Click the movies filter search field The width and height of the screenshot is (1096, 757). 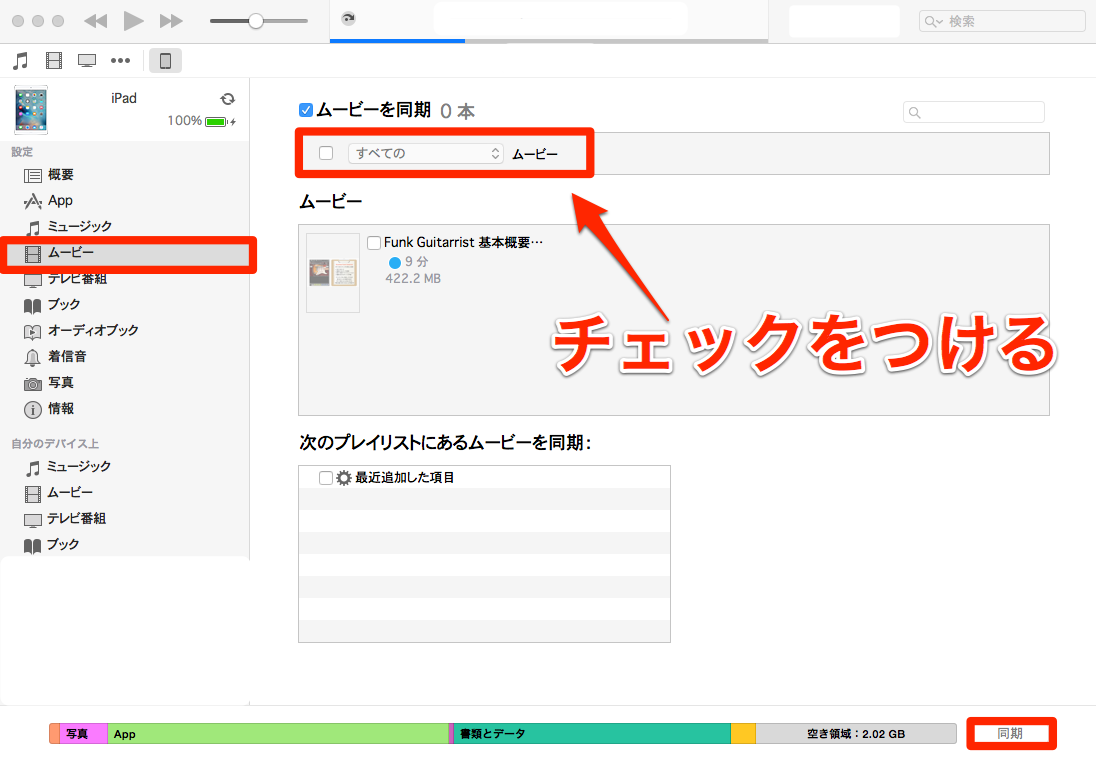pos(974,112)
